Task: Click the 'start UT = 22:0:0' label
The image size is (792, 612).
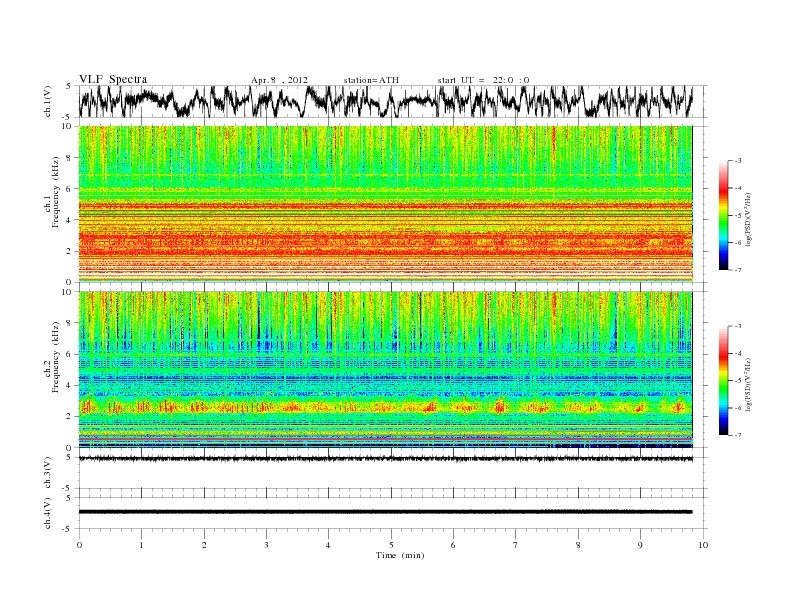Action: click(483, 80)
